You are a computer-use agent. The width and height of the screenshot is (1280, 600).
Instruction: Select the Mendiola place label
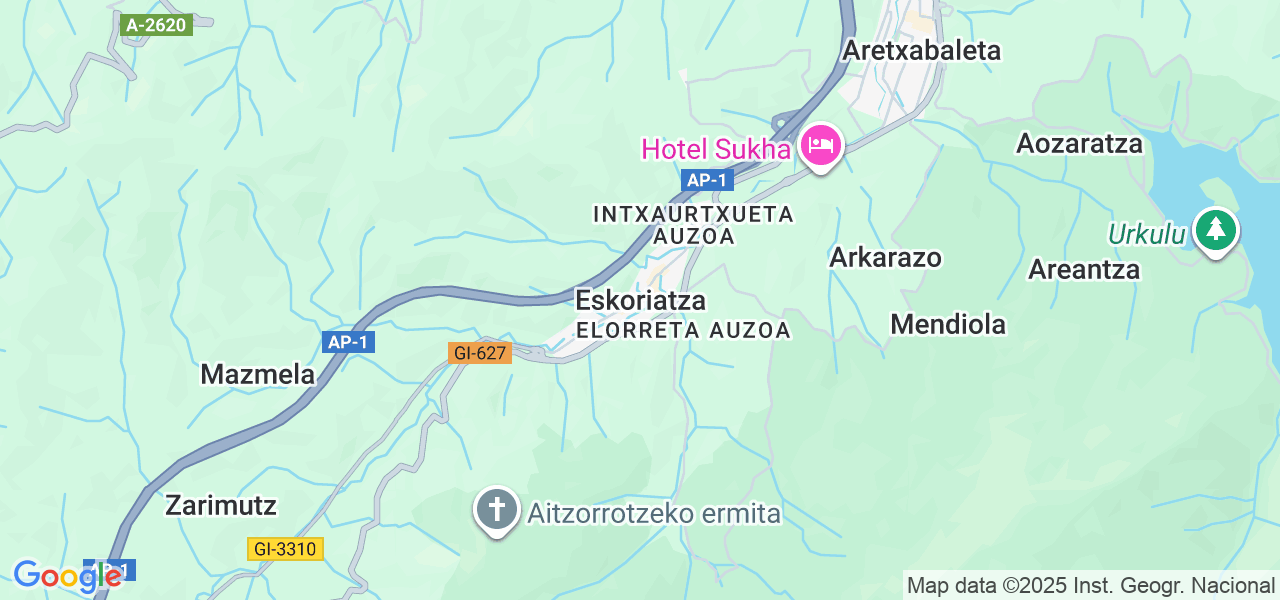pos(948,324)
